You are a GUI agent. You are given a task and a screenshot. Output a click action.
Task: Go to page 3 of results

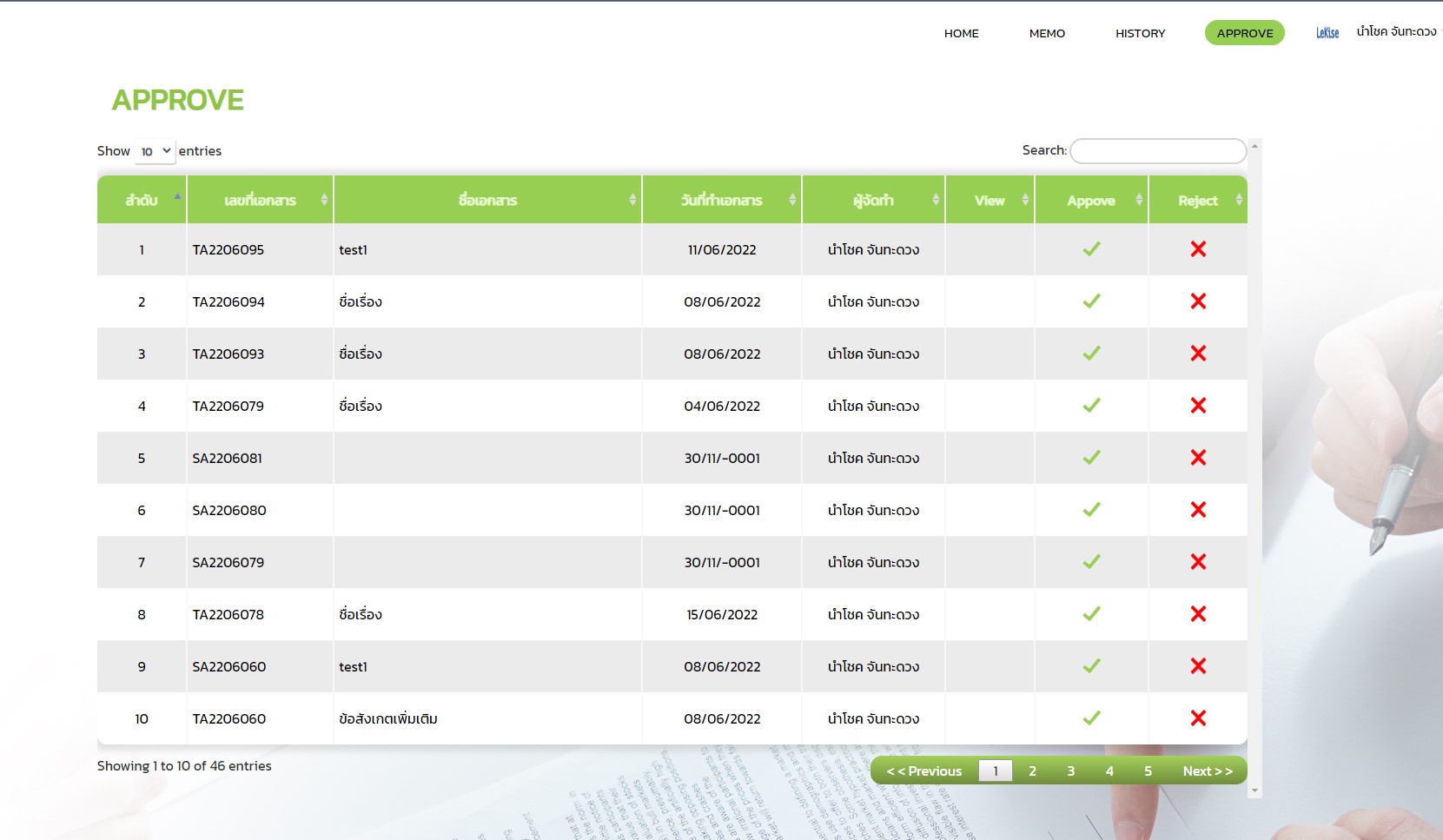[1070, 771]
